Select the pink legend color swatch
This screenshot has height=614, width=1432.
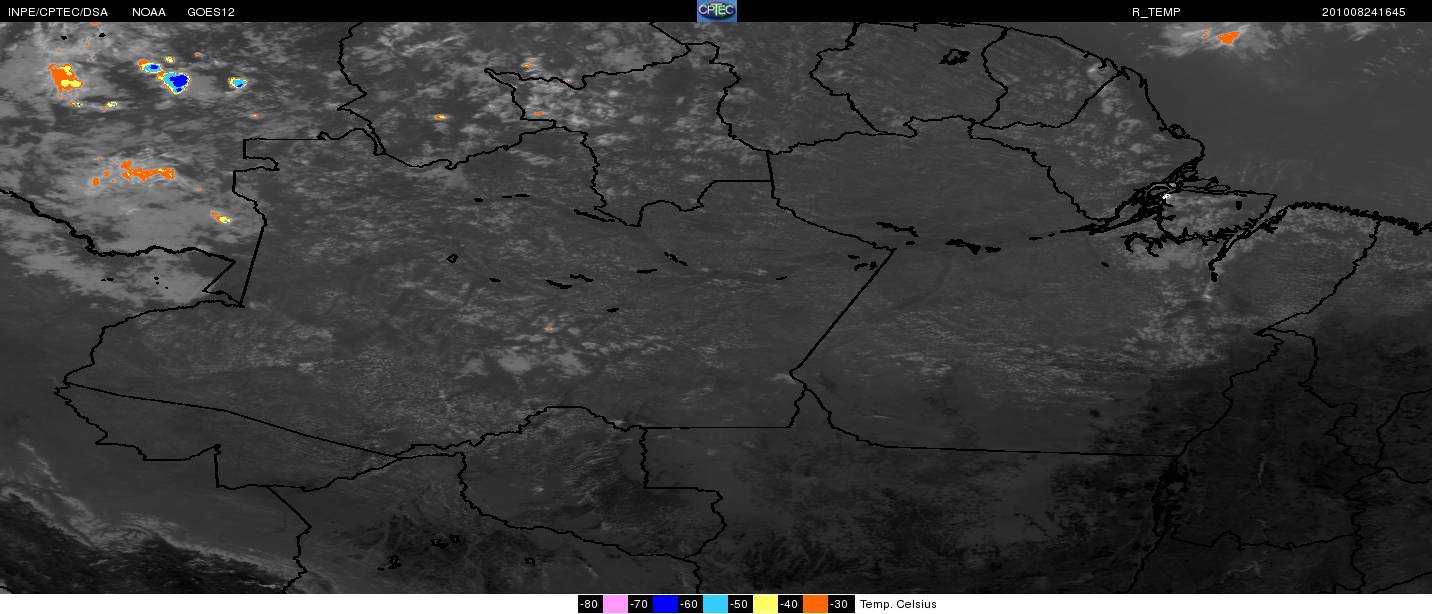pyautogui.click(x=615, y=604)
